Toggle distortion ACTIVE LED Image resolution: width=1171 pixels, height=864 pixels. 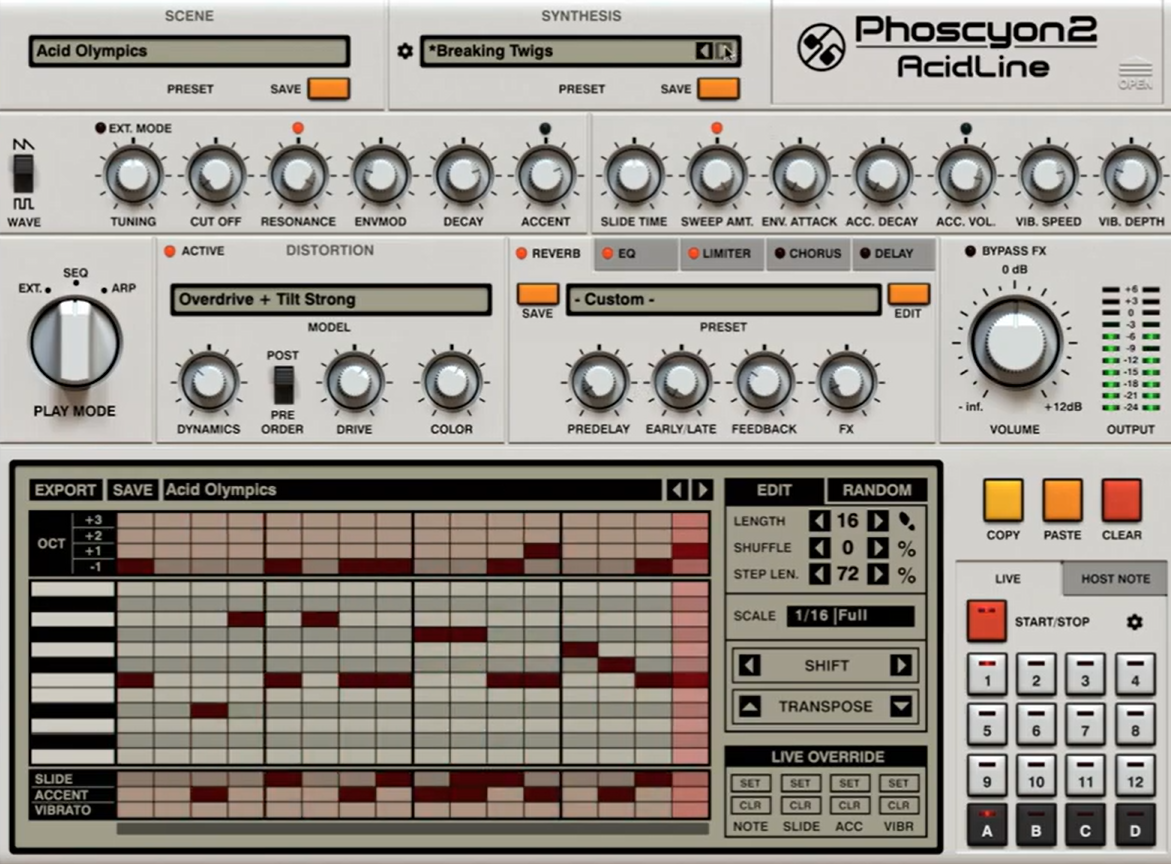point(170,251)
